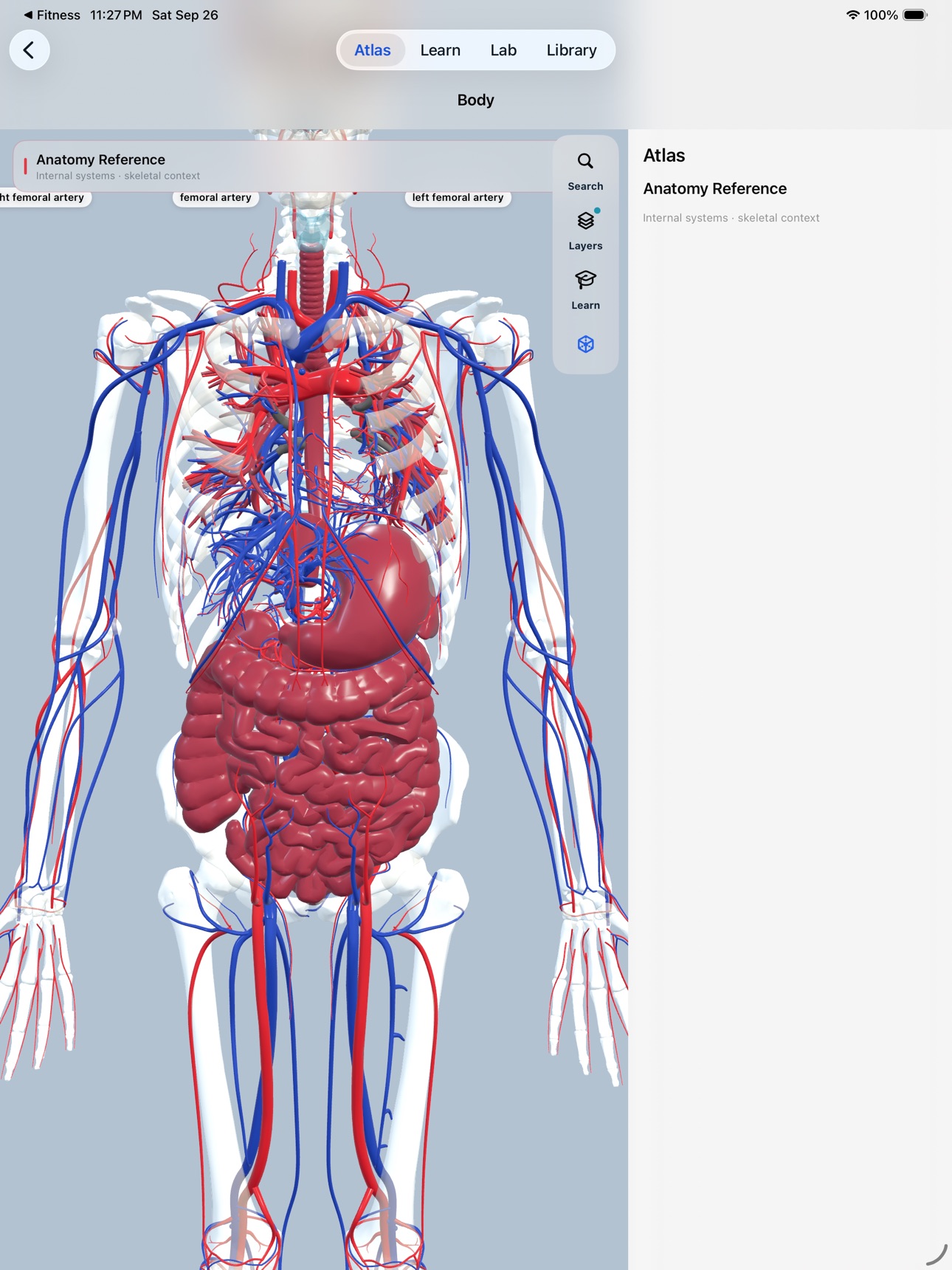Tap the 11:27 PM clock in status bar
Image resolution: width=952 pixels, height=1270 pixels.
[x=116, y=15]
